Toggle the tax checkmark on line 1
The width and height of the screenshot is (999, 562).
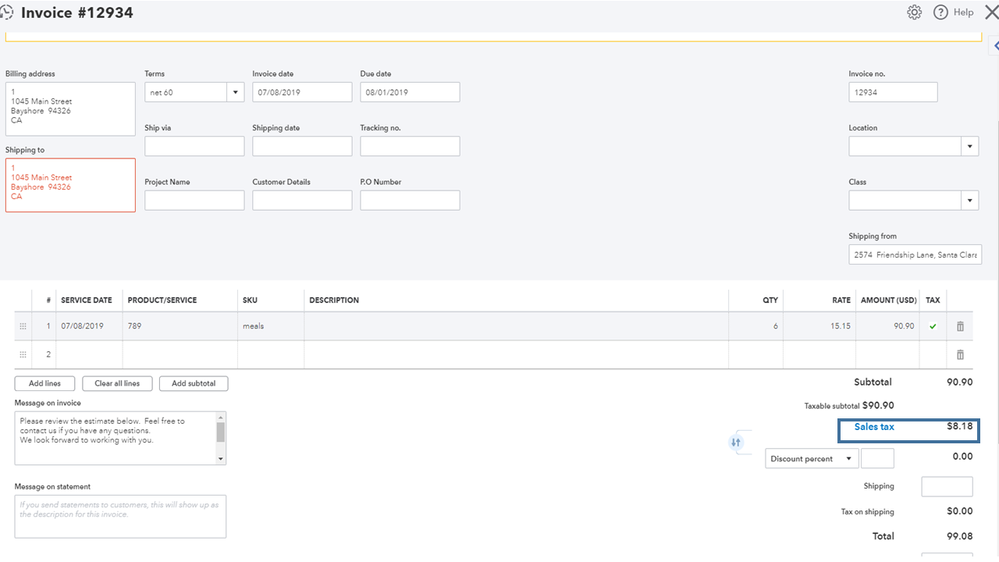[x=933, y=326]
